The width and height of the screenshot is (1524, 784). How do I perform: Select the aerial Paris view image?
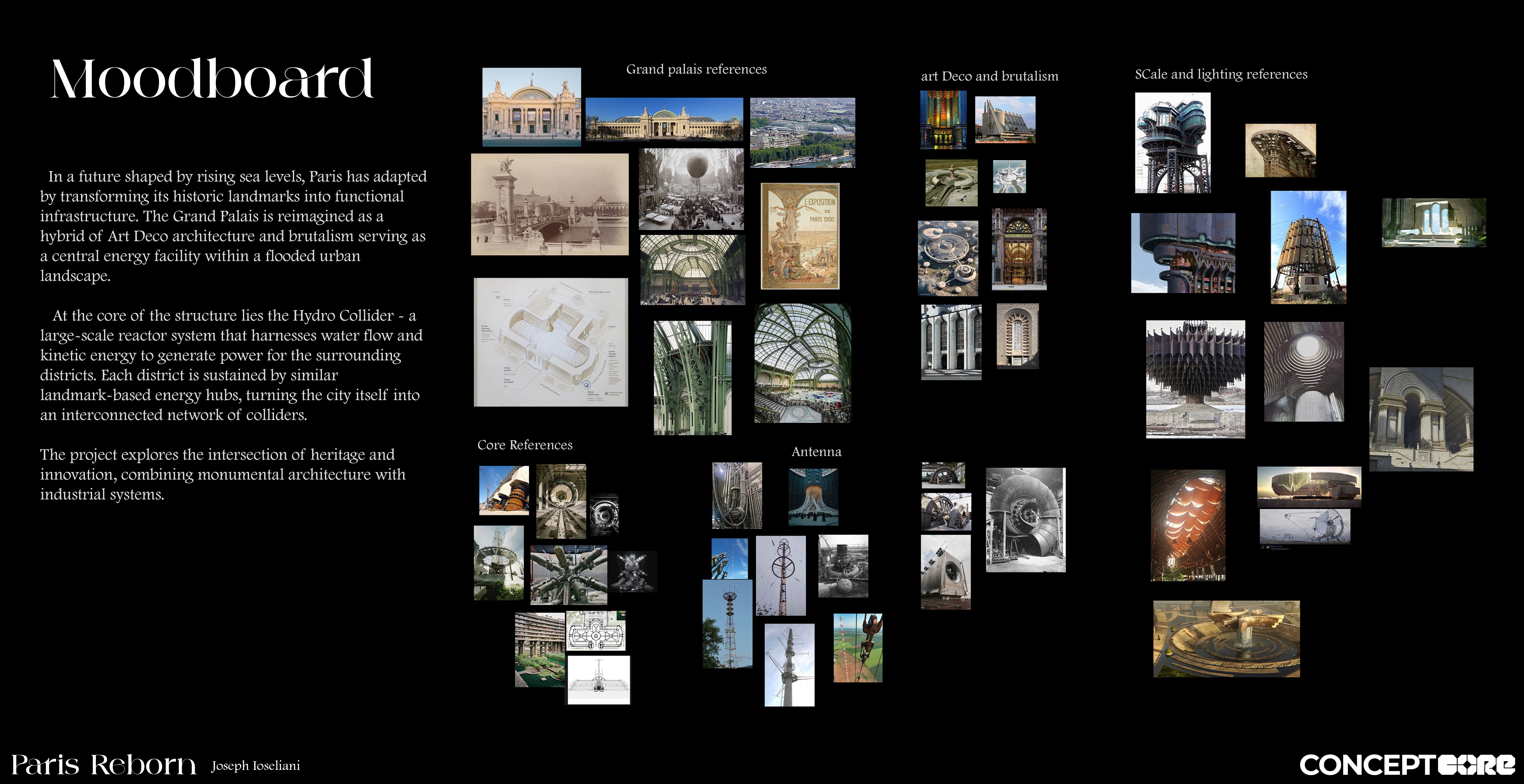tap(802, 133)
